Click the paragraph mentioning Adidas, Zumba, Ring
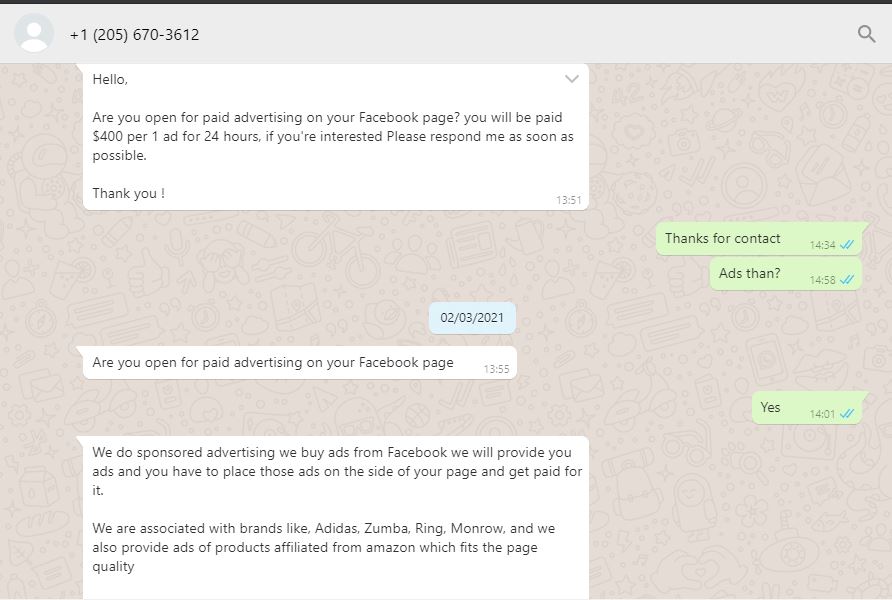 [x=323, y=547]
